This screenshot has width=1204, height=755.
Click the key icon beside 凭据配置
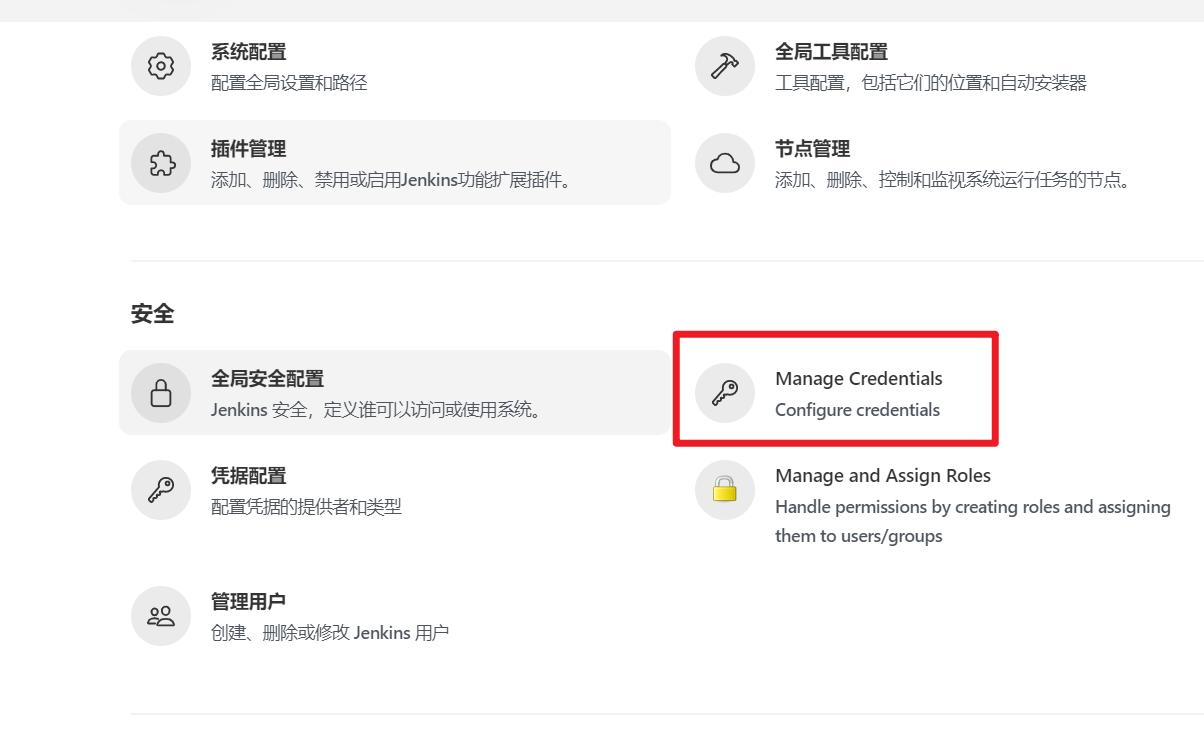160,490
